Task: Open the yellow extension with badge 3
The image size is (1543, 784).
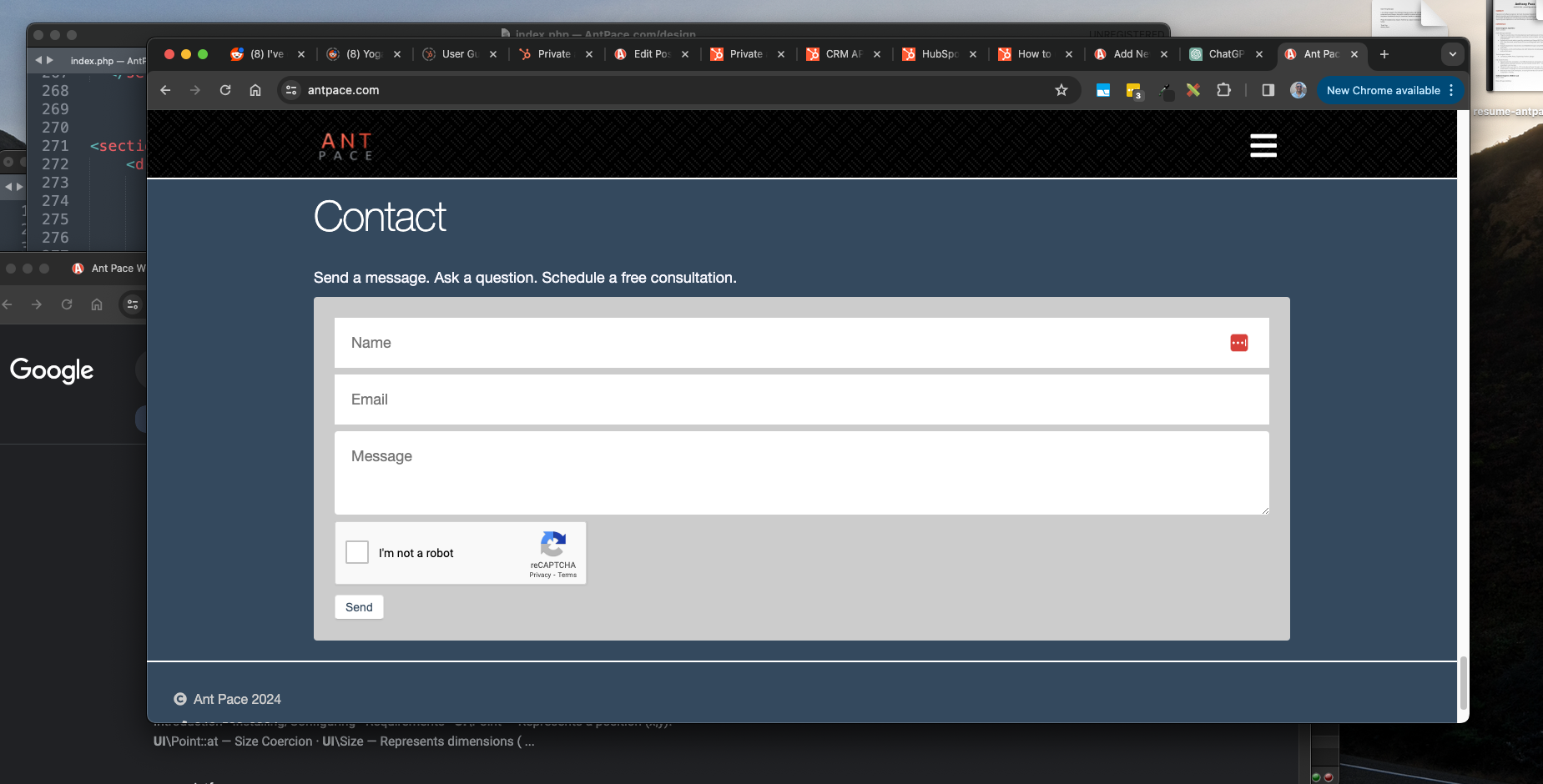Action: pos(1133,91)
